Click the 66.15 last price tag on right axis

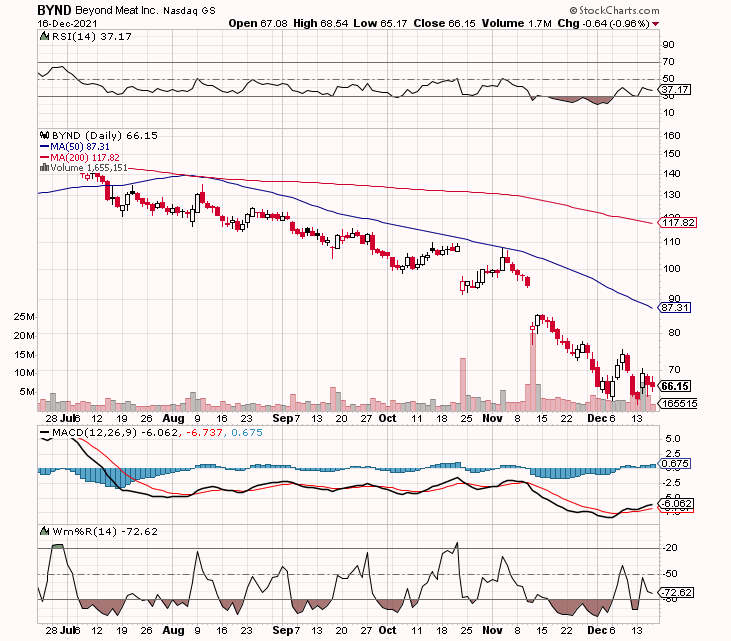point(675,386)
